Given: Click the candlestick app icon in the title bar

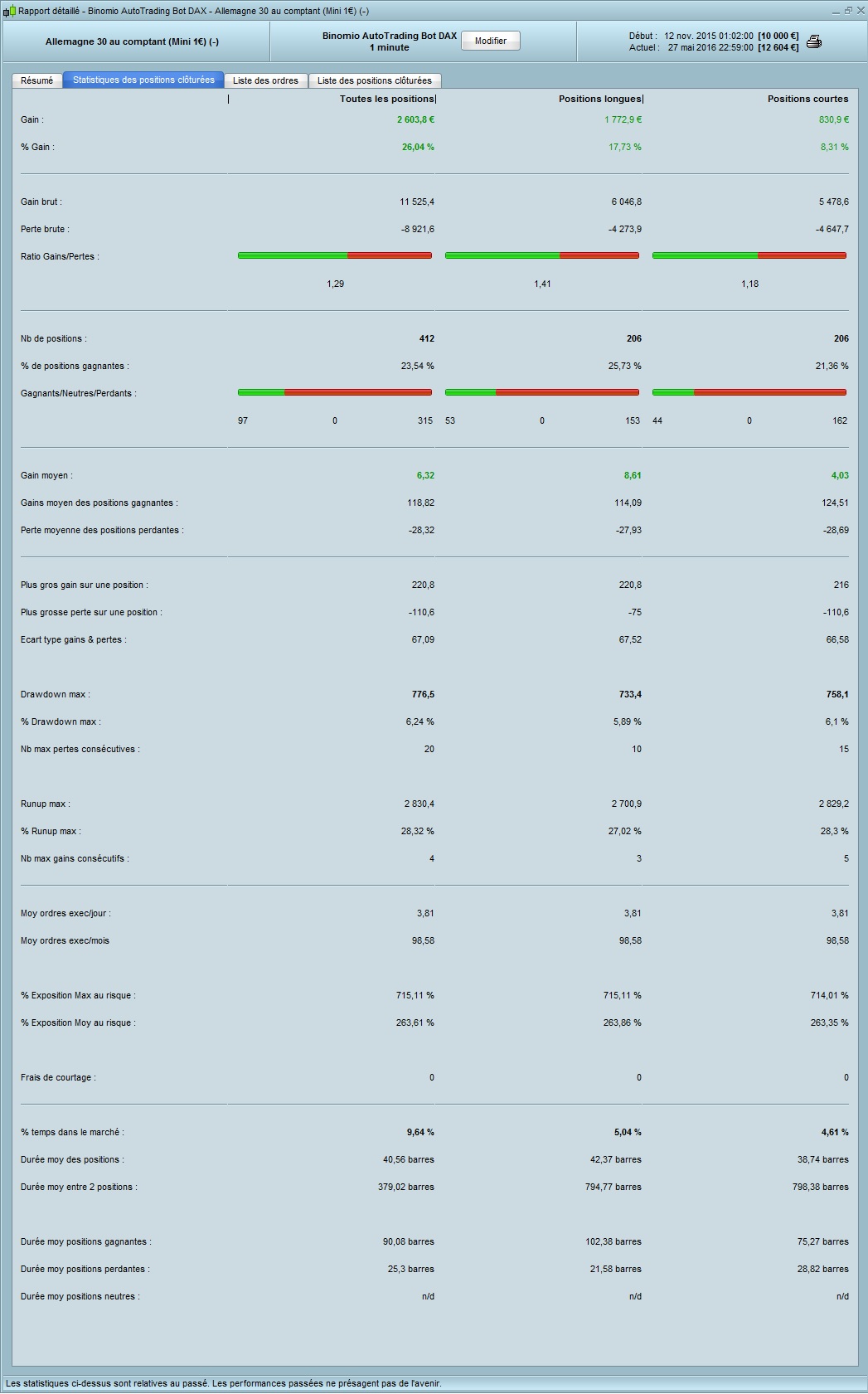Looking at the screenshot, I should coord(9,11).
